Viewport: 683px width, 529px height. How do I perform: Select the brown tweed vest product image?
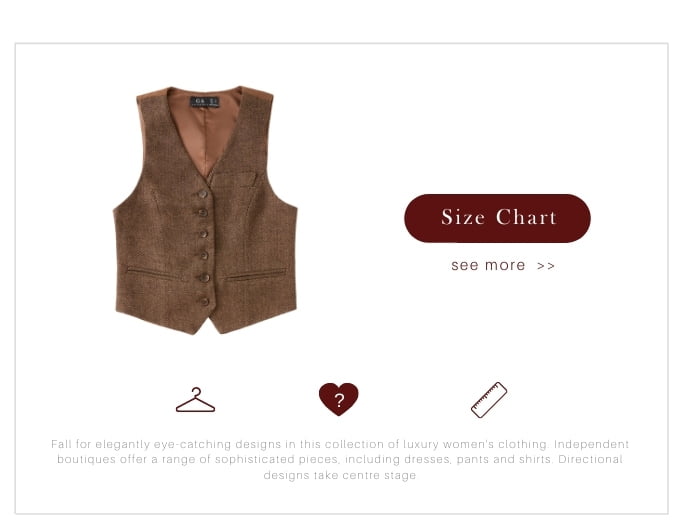(205, 210)
